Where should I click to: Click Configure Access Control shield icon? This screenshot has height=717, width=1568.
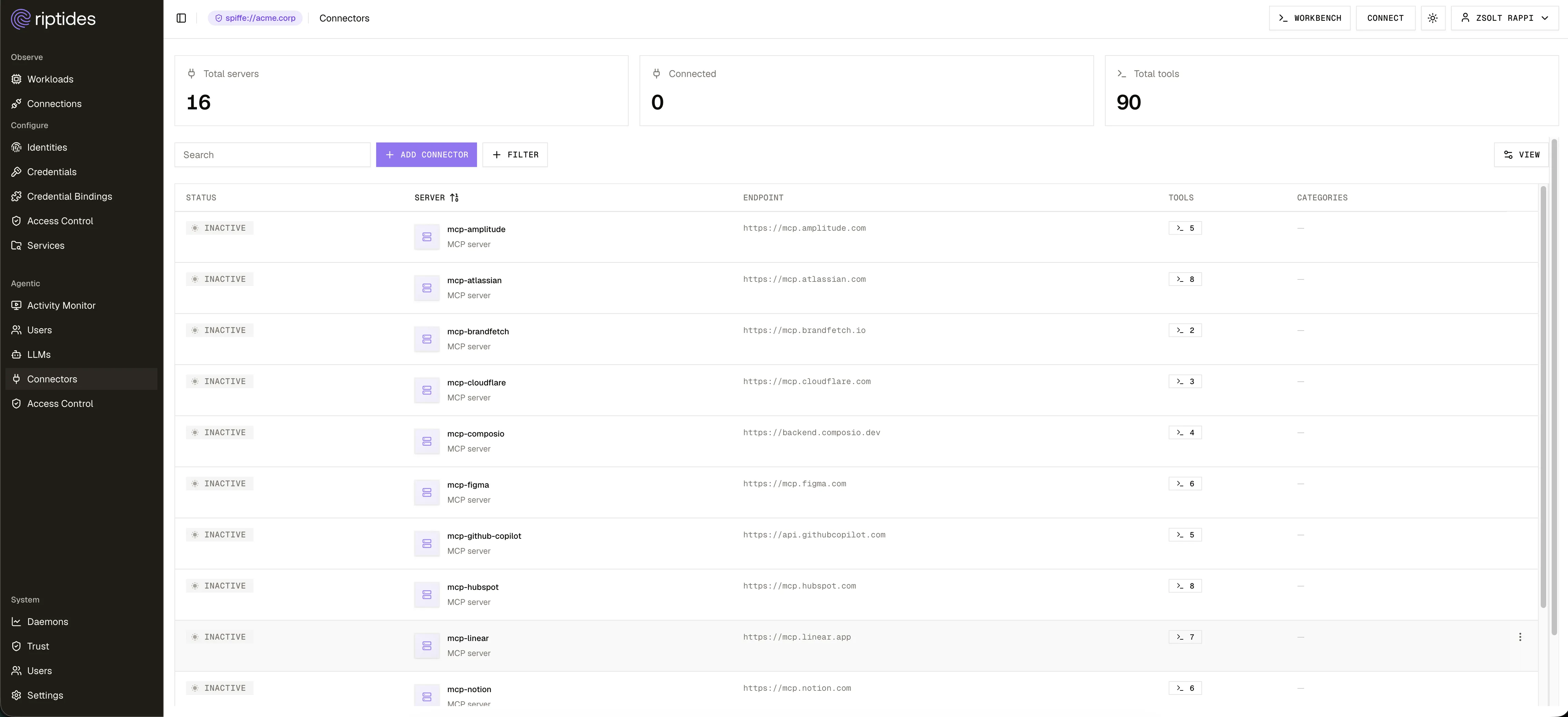[x=16, y=221]
